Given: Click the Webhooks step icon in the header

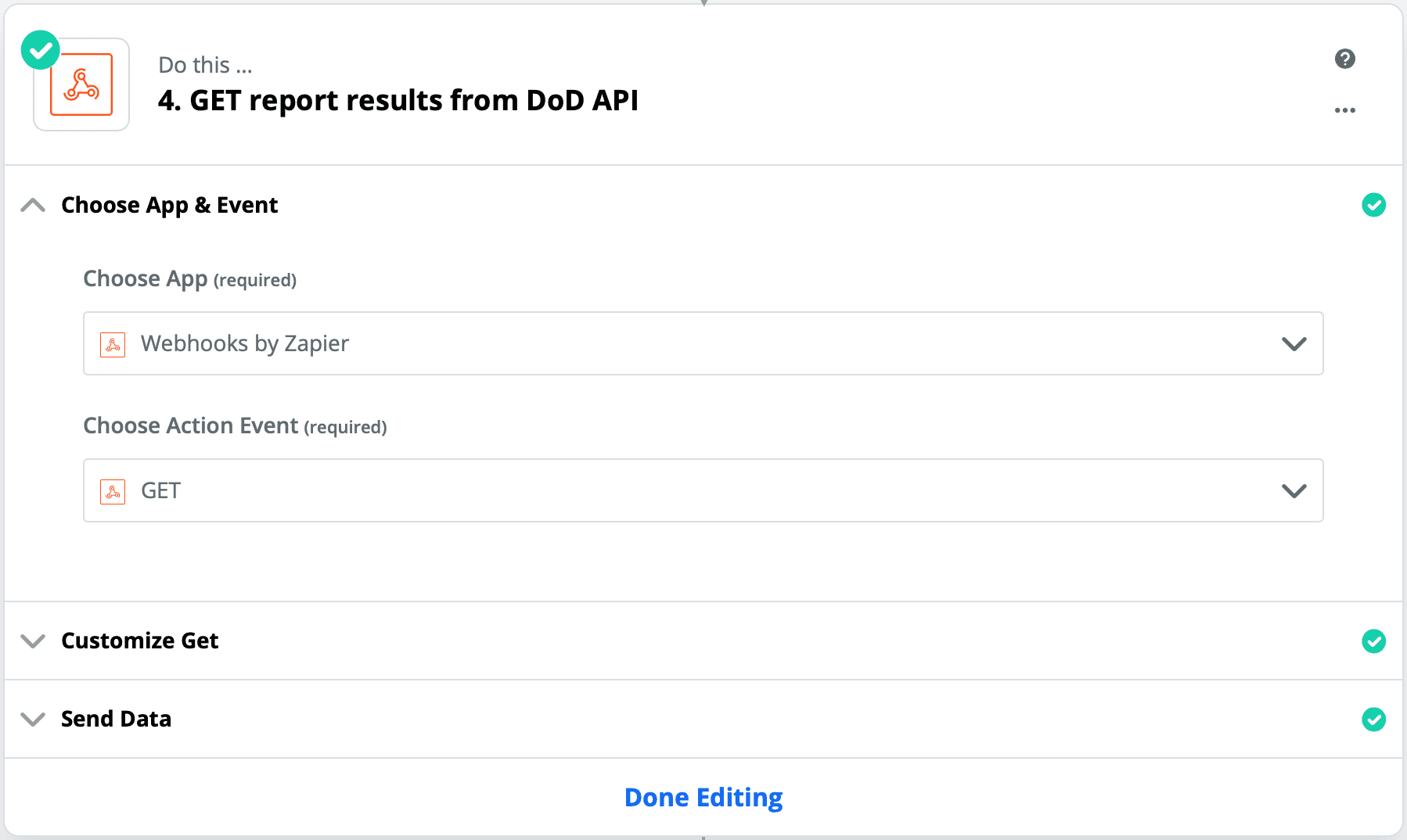Looking at the screenshot, I should point(81,84).
